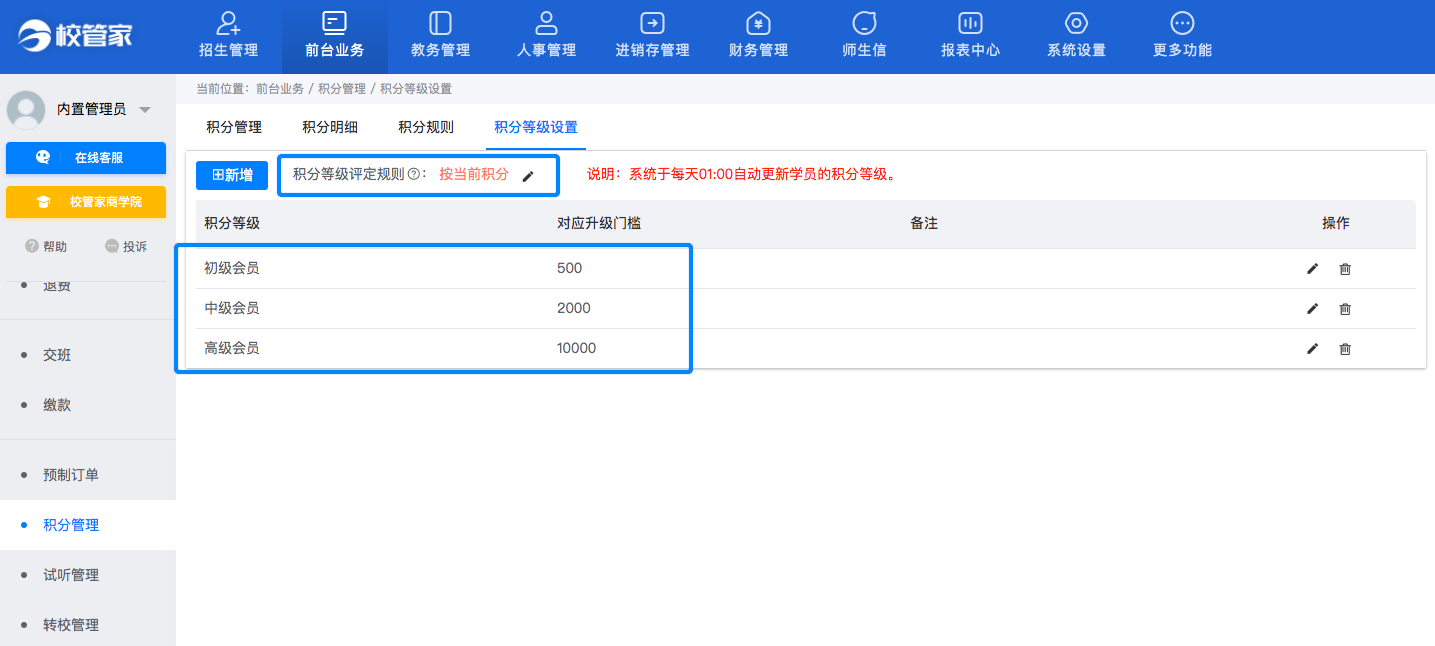Open 校管家商学院
The image size is (1435, 646).
point(85,202)
